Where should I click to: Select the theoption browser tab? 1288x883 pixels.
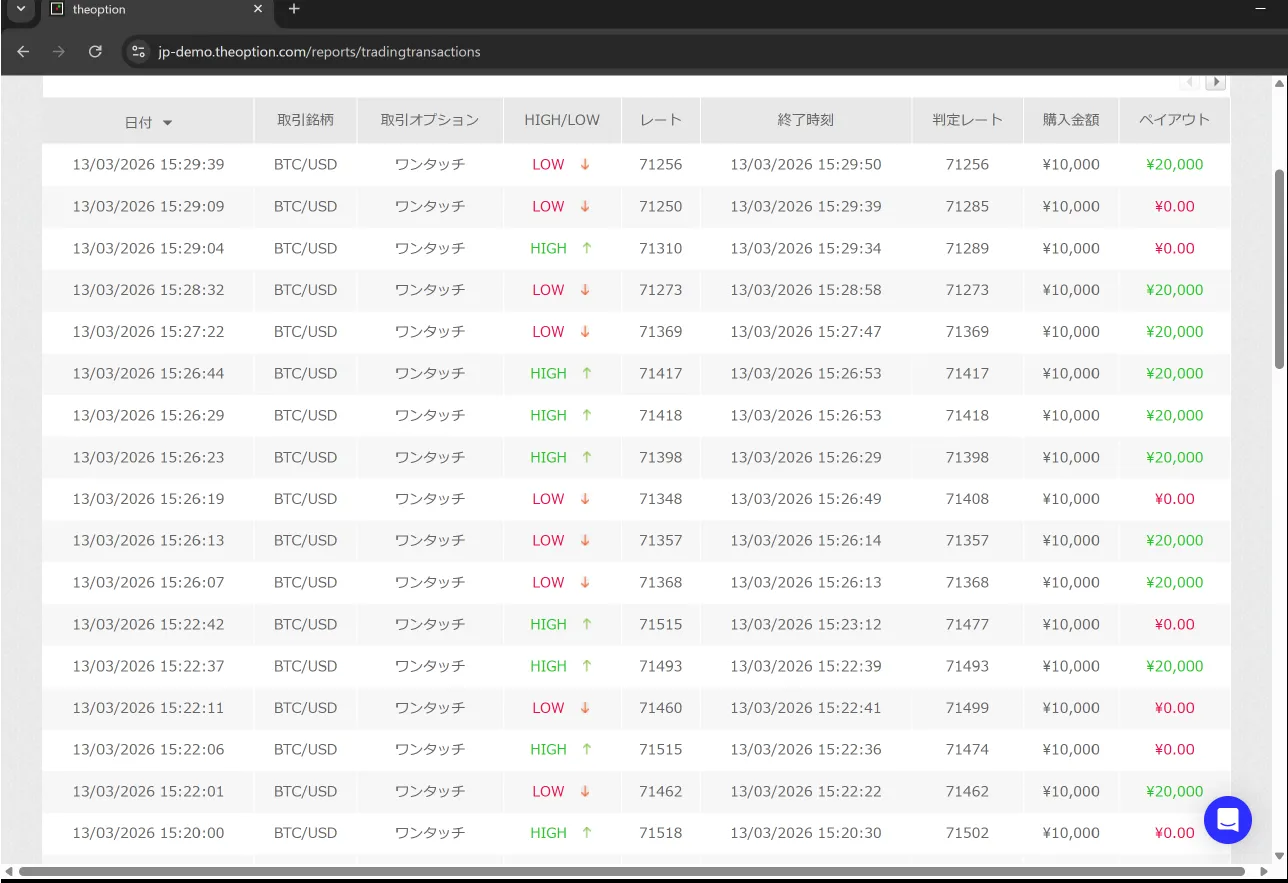click(x=150, y=9)
